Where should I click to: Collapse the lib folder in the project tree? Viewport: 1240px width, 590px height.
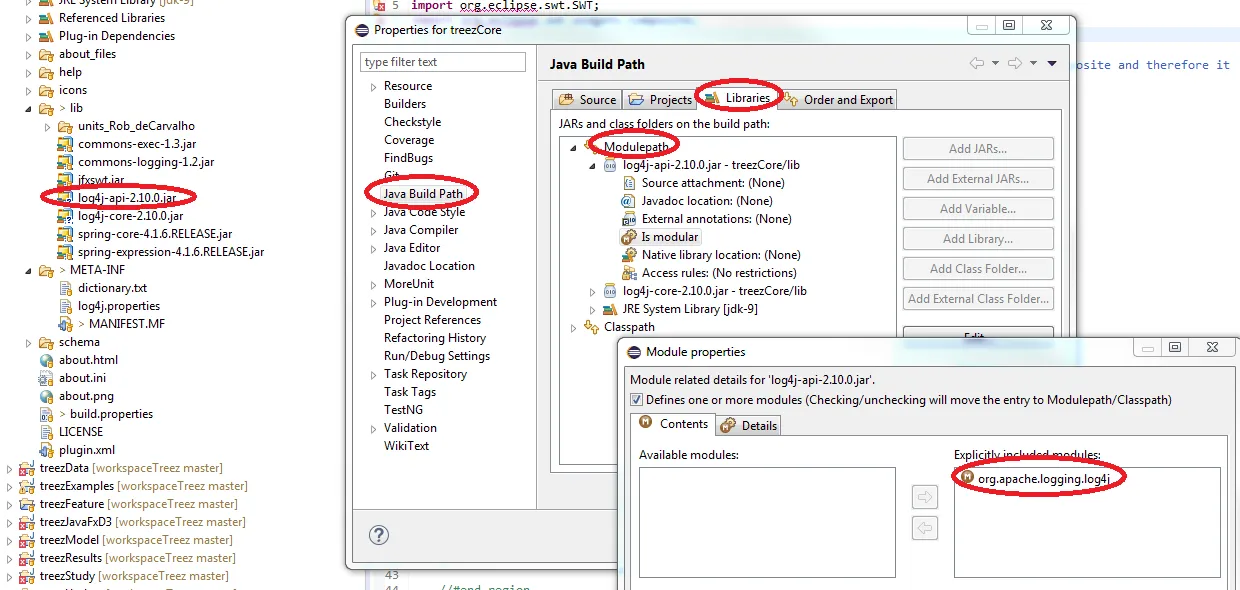pyautogui.click(x=28, y=108)
